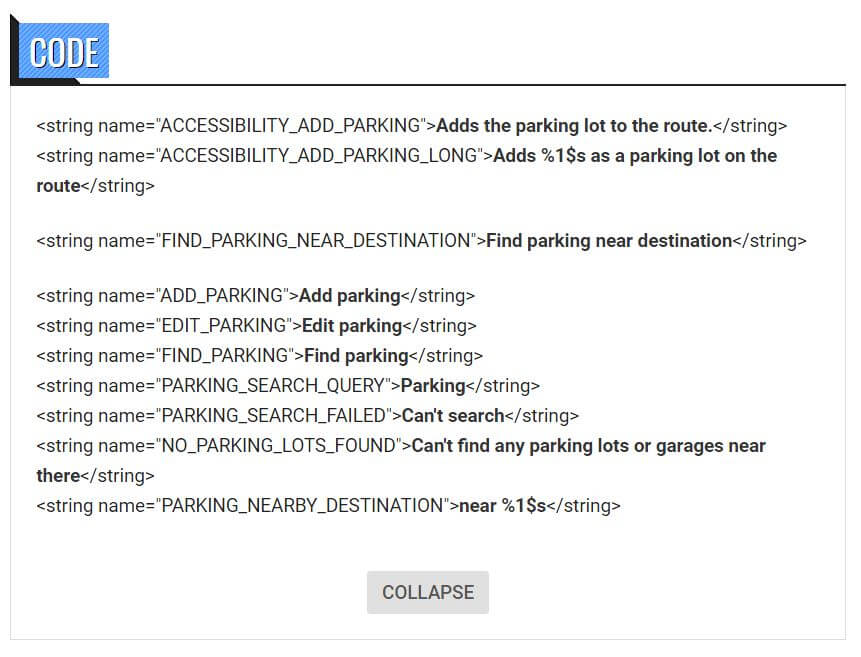This screenshot has width=861, height=657.
Task: Click the blue CODE header badge
Action: coord(64,52)
